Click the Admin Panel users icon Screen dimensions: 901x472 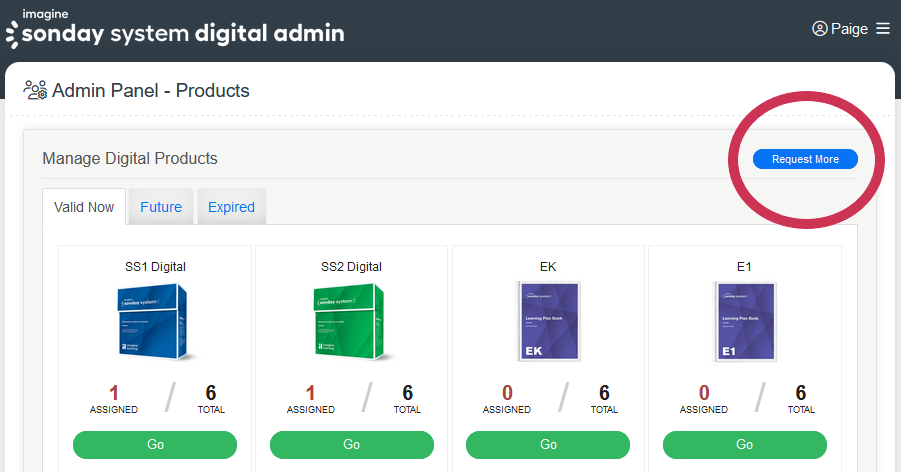35,91
